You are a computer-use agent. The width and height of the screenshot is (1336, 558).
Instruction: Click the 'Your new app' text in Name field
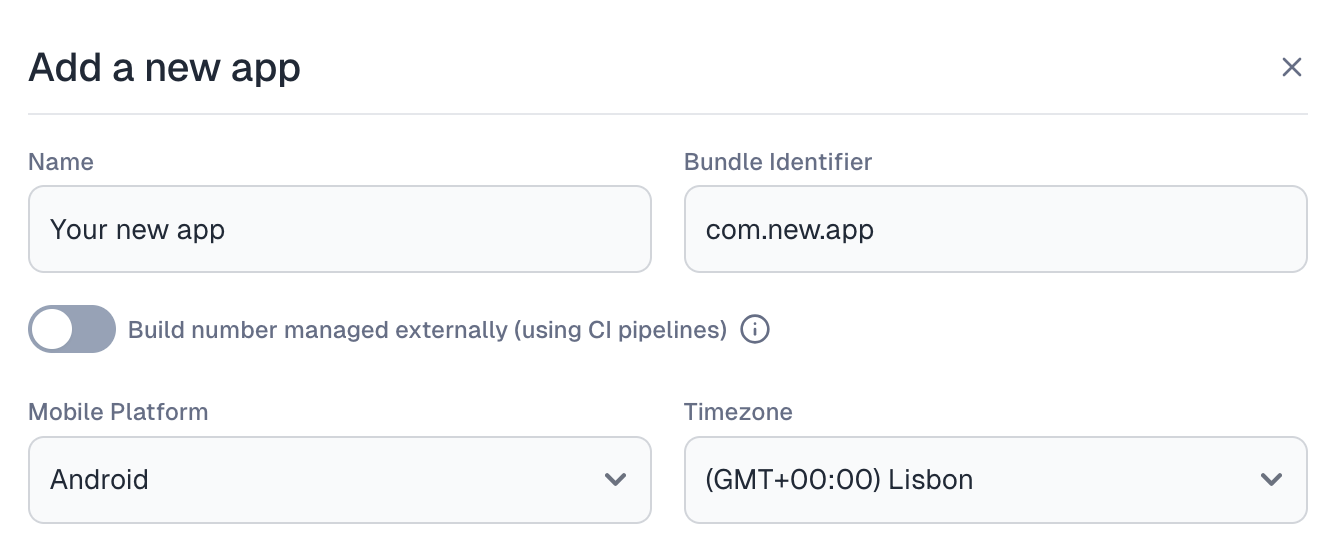tap(138, 230)
